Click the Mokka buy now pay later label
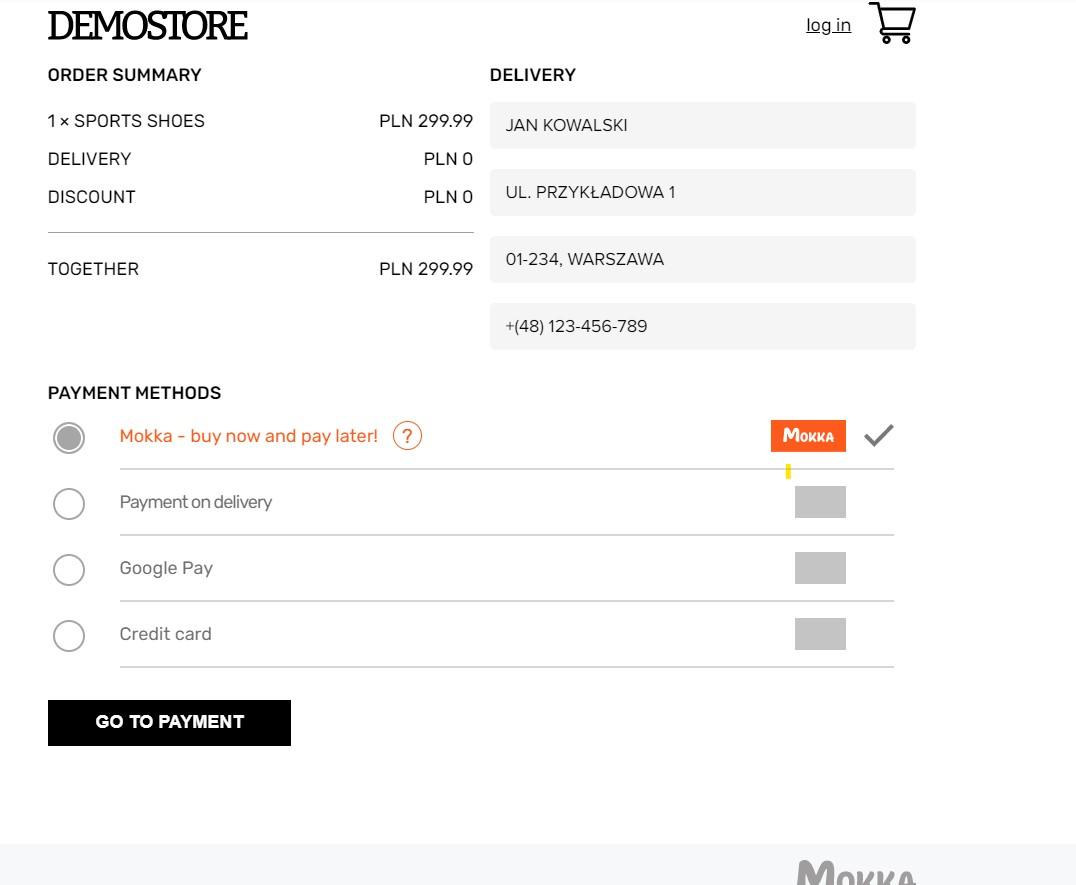This screenshot has height=885, width=1076. 249,436
